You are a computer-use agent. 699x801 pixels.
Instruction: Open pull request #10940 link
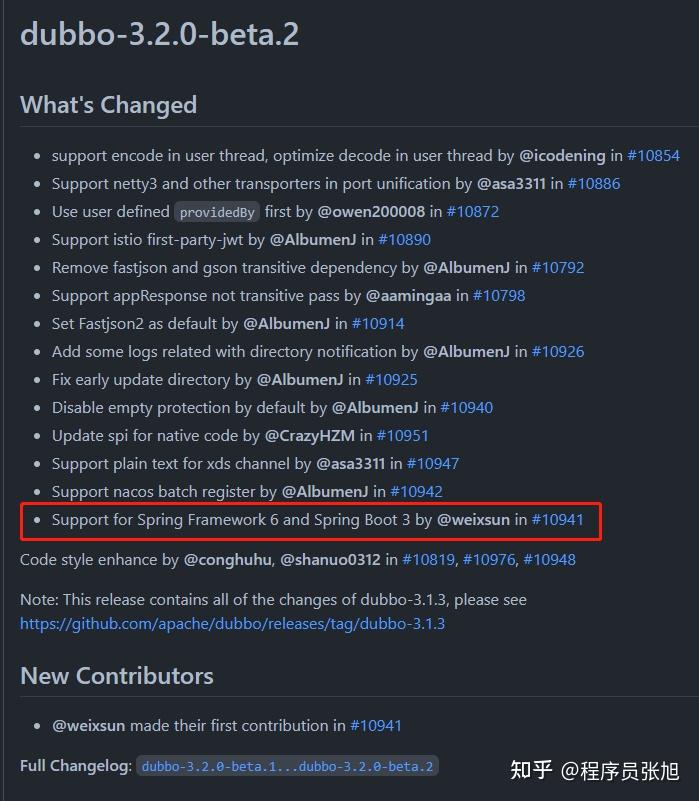467,408
